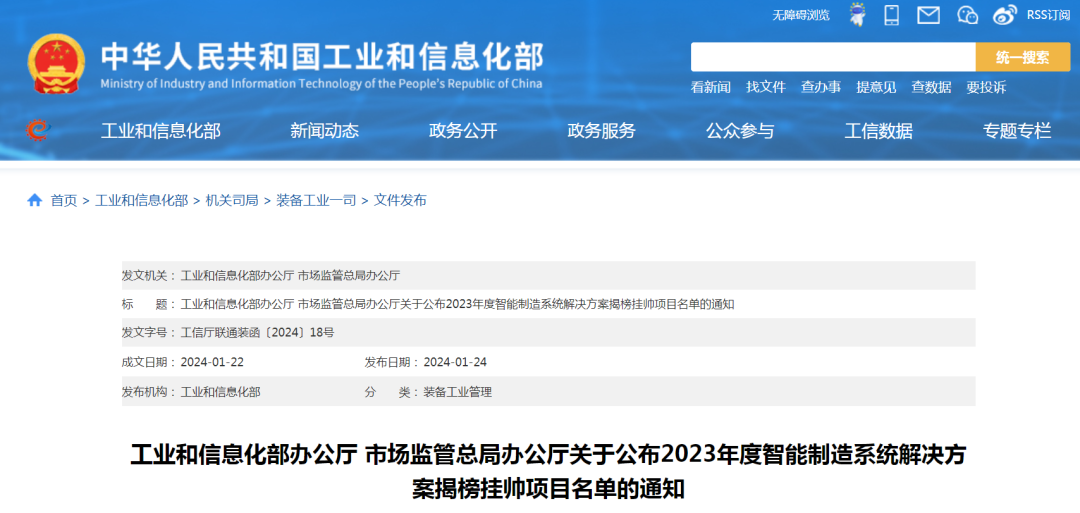The height and width of the screenshot is (513, 1080).
Task: Open 提意见 quick link
Action: 876,87
